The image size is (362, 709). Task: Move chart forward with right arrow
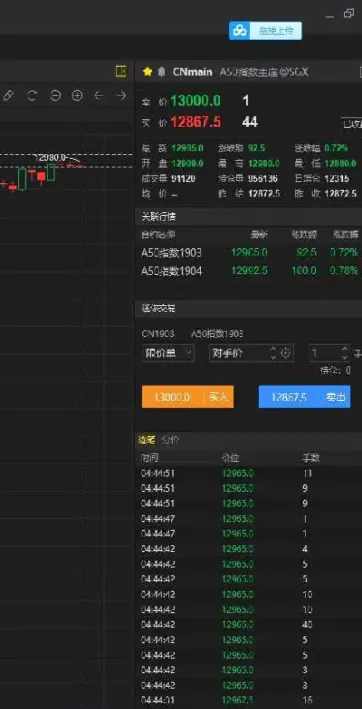tap(121, 95)
